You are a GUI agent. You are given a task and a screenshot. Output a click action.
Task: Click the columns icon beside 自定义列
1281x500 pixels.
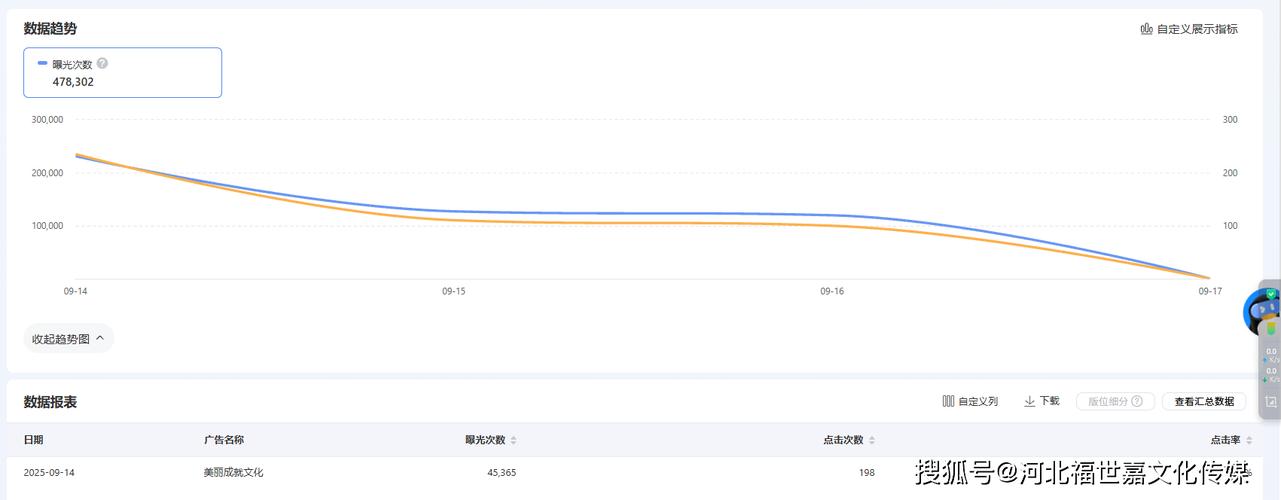[948, 401]
